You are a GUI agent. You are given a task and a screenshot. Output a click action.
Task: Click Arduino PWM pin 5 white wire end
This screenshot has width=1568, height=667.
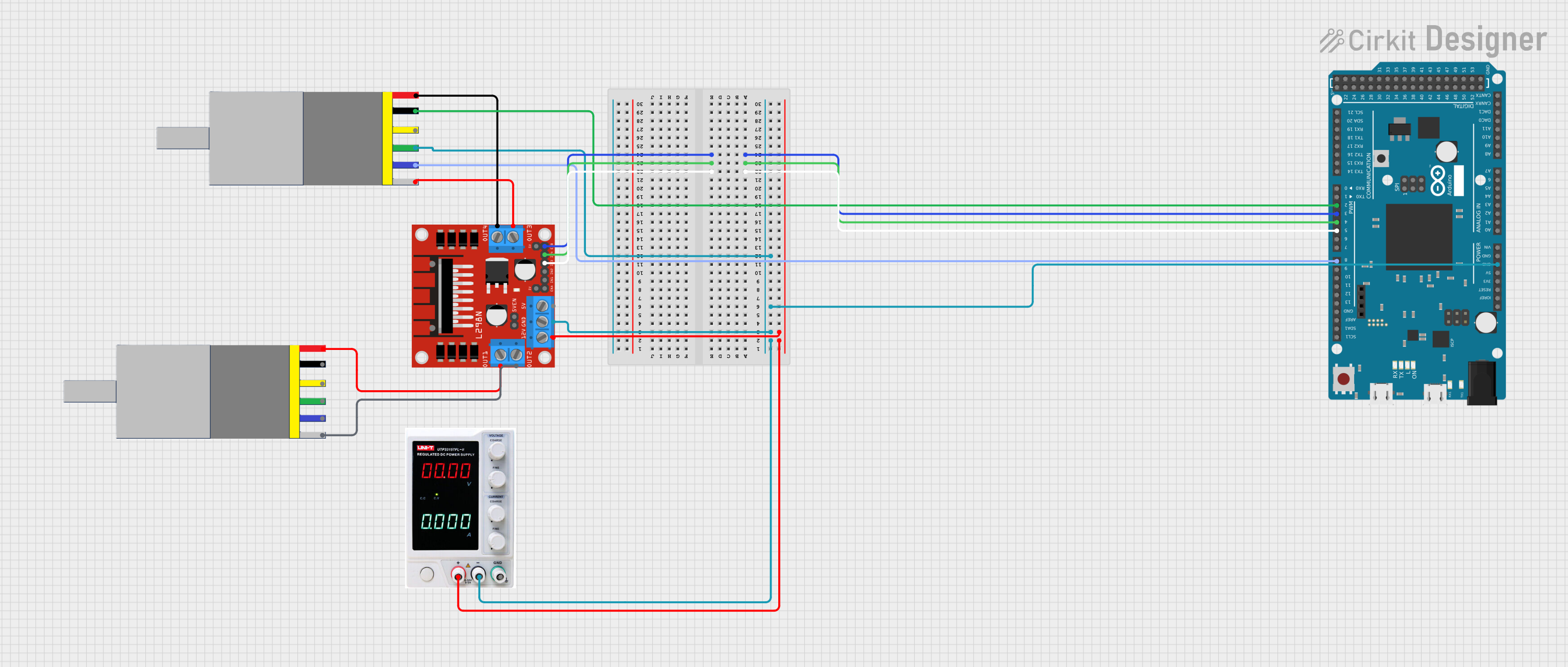[1336, 231]
